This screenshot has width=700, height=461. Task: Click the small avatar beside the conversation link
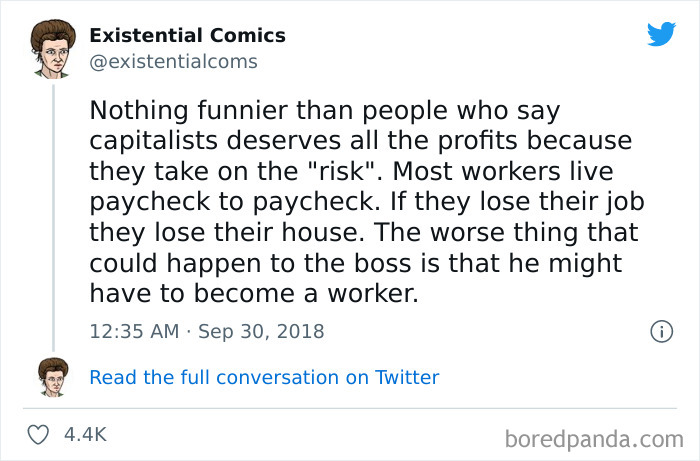coord(53,376)
